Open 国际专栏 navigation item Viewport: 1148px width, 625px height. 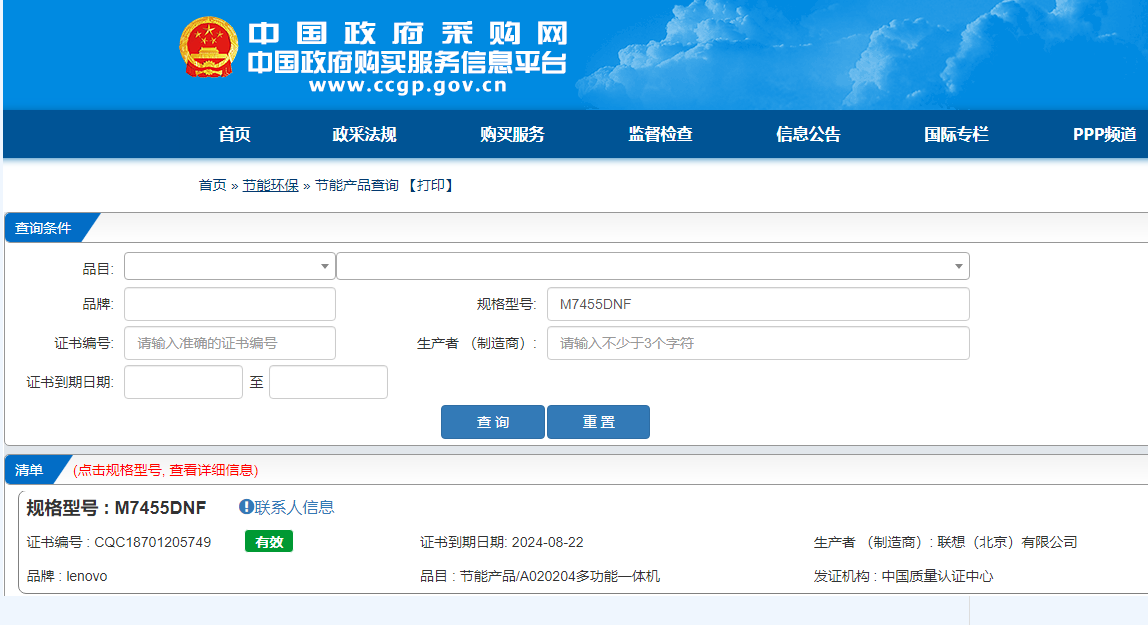pyautogui.click(x=956, y=134)
